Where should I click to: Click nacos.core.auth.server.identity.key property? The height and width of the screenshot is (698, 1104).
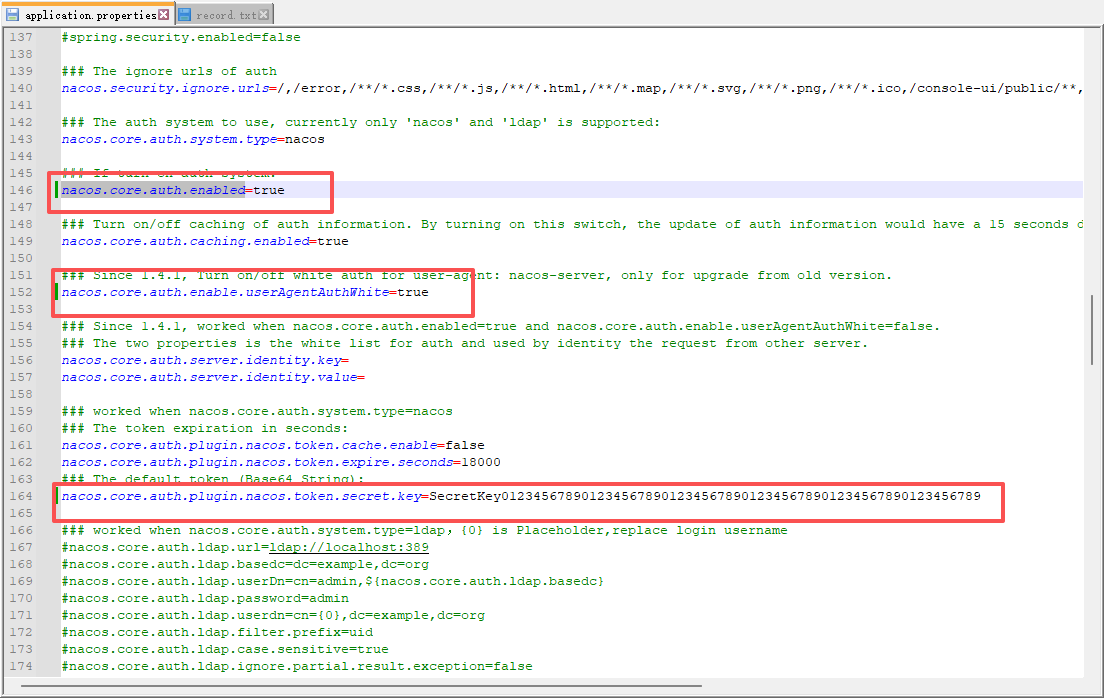tap(201, 361)
